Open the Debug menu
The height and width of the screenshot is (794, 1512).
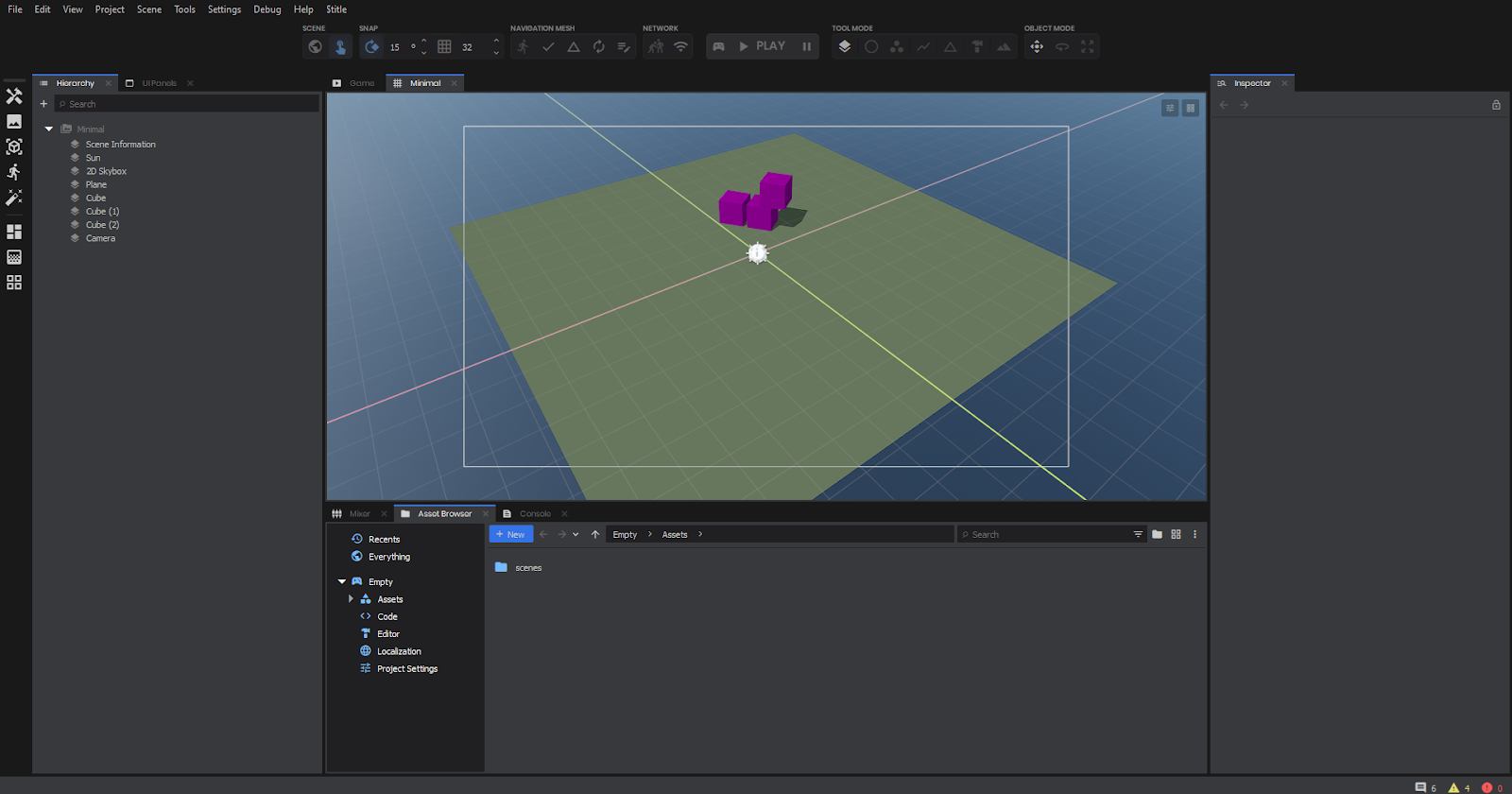click(x=266, y=9)
